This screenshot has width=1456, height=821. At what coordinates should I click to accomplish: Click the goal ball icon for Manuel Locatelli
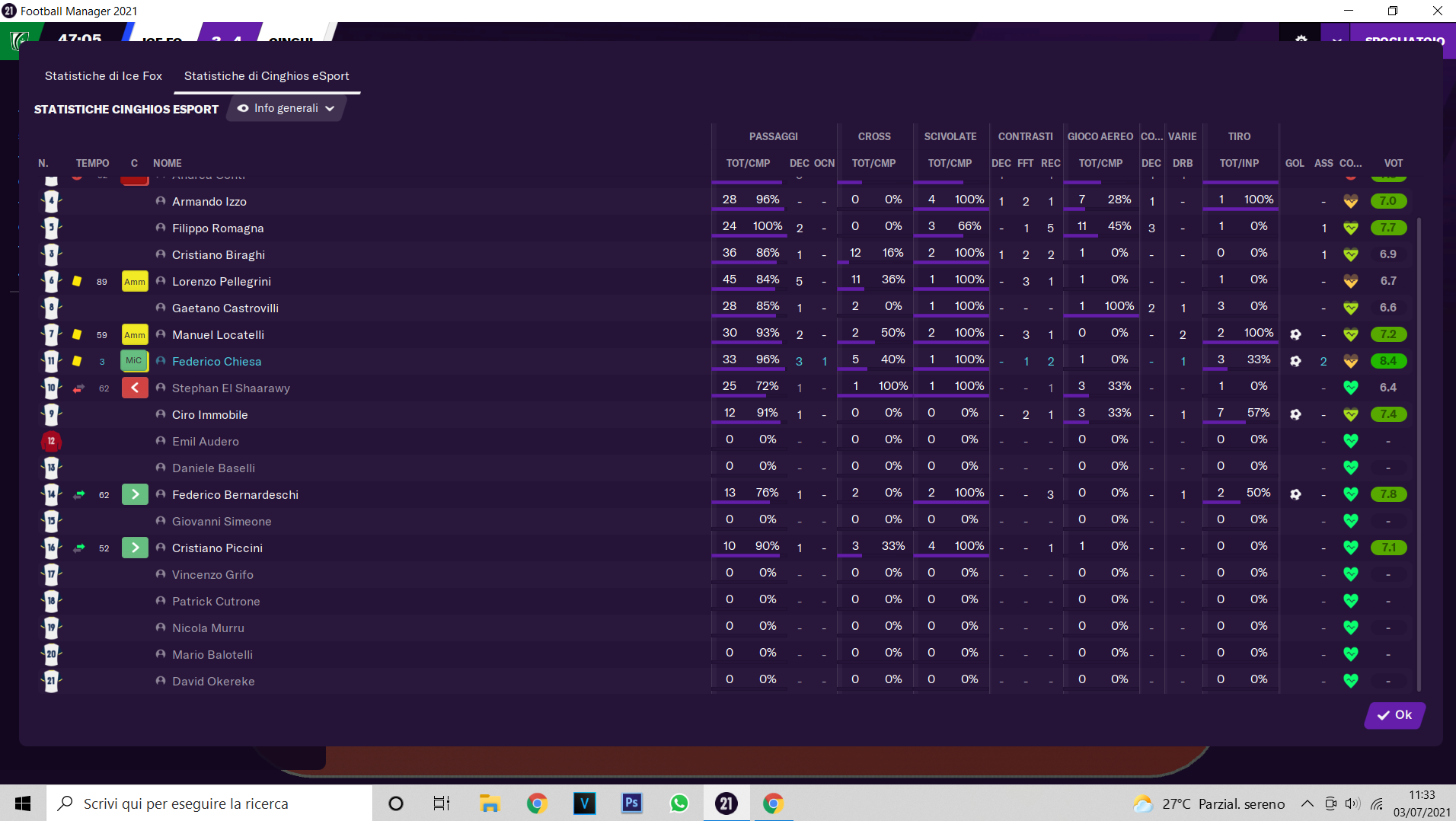1295,334
